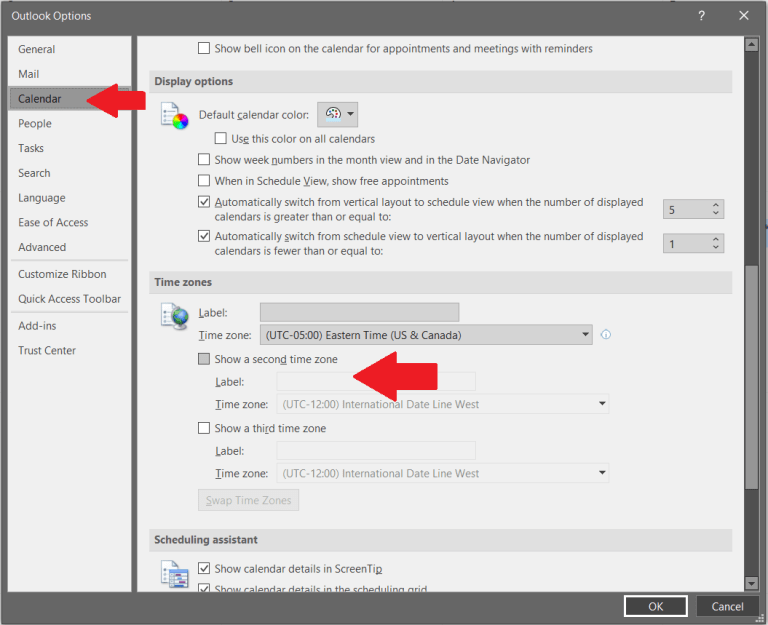Image resolution: width=768 pixels, height=625 pixels.
Task: Toggle 'Show calendar details in ScreenTip'
Action: pos(204,568)
